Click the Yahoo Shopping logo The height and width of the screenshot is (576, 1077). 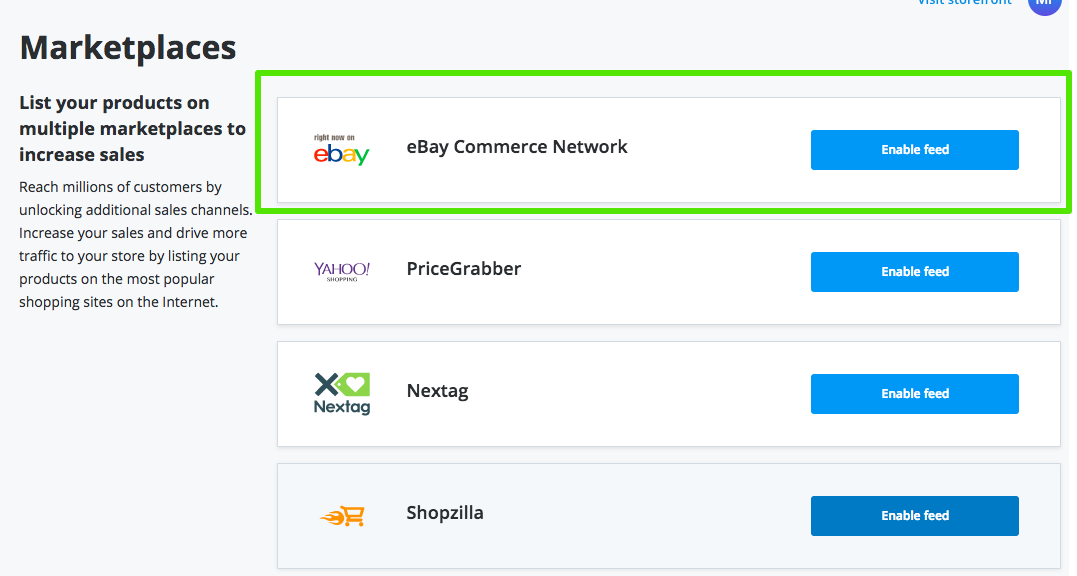[341, 271]
